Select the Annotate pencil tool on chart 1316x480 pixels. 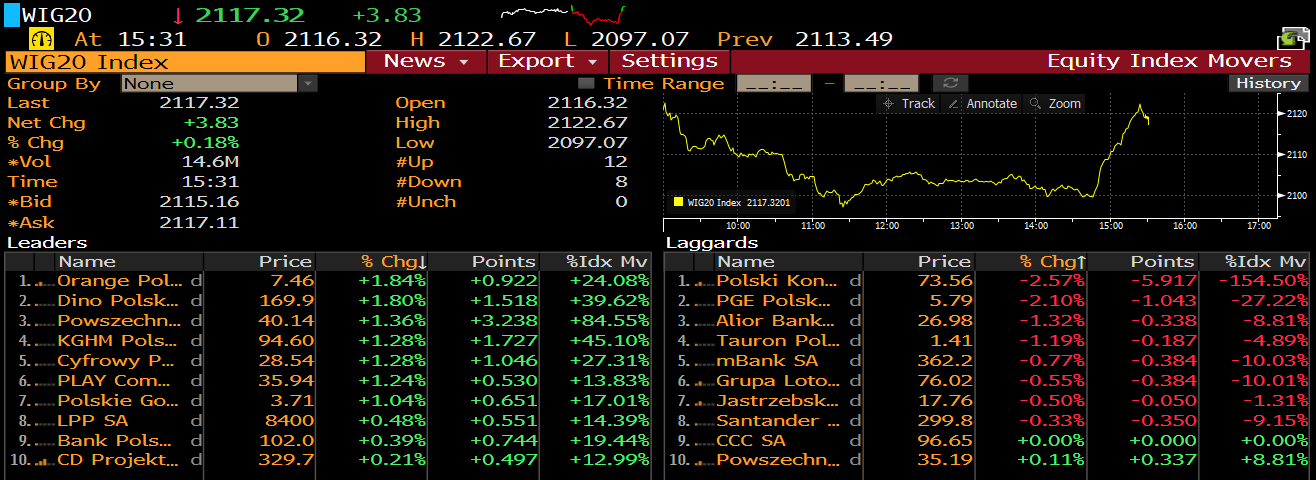pos(982,103)
